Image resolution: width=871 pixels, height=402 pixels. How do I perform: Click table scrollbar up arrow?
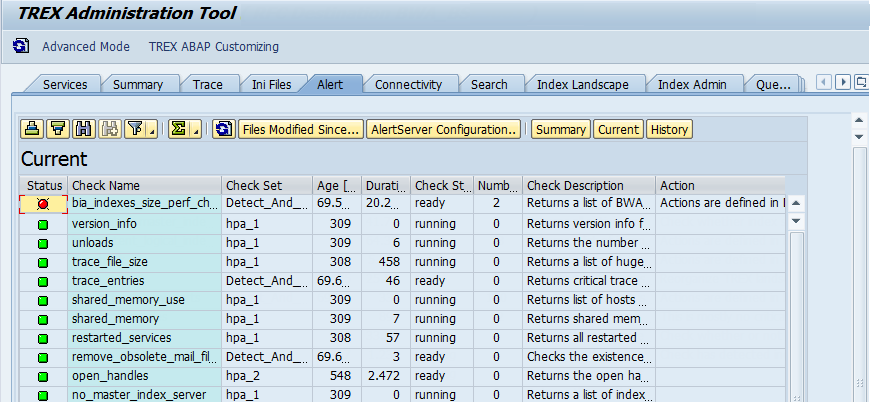click(x=796, y=203)
